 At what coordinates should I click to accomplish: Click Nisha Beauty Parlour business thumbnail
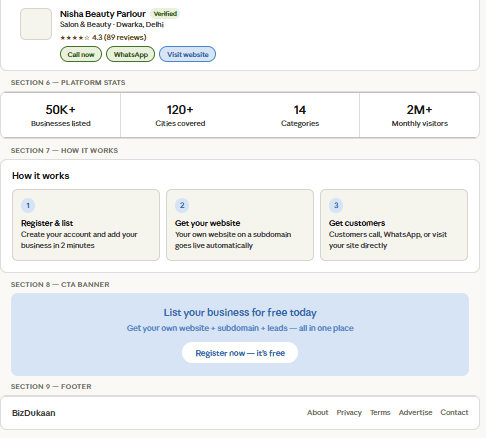[36, 24]
